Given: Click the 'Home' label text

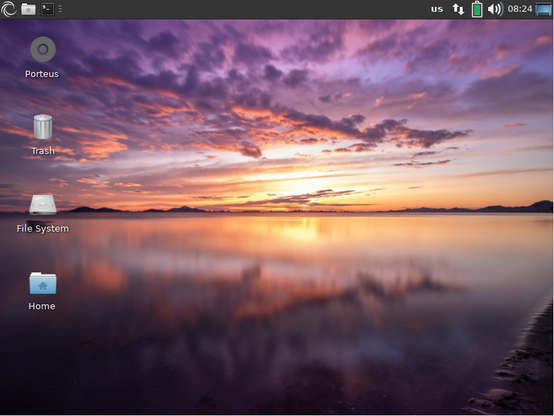Looking at the screenshot, I should pyautogui.click(x=42, y=306).
